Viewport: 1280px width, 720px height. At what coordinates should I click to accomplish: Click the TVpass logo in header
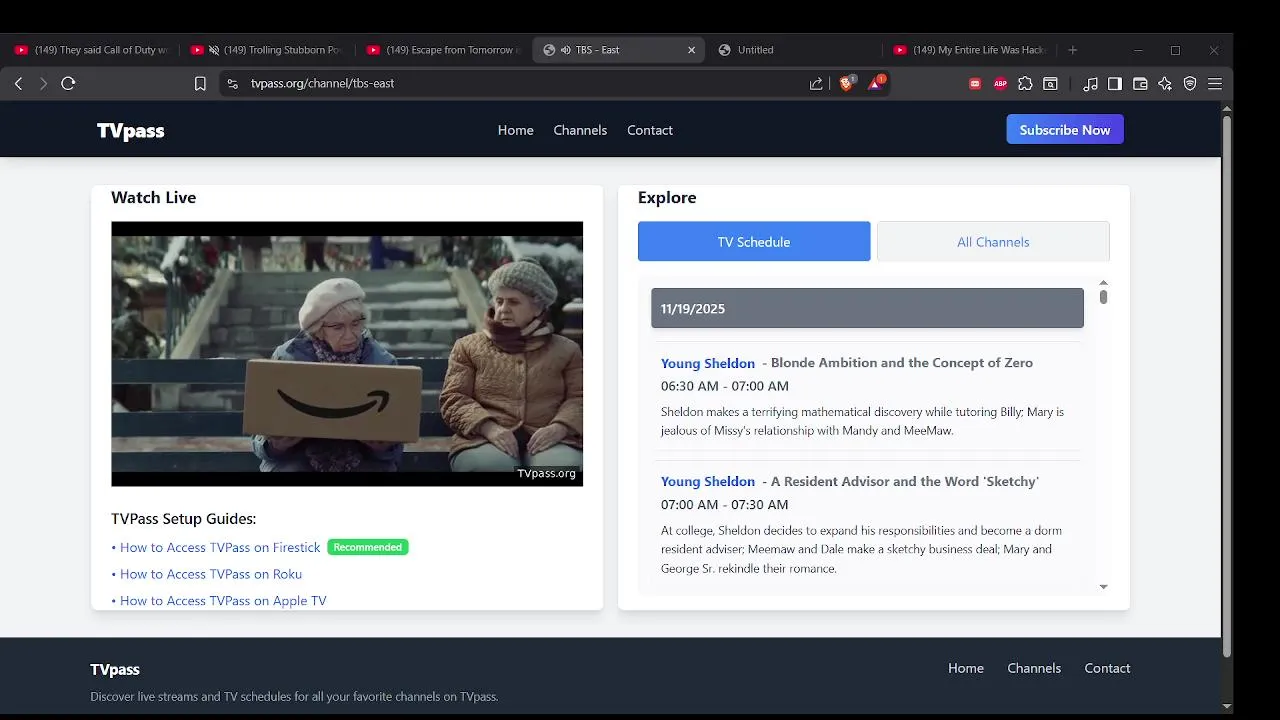131,131
